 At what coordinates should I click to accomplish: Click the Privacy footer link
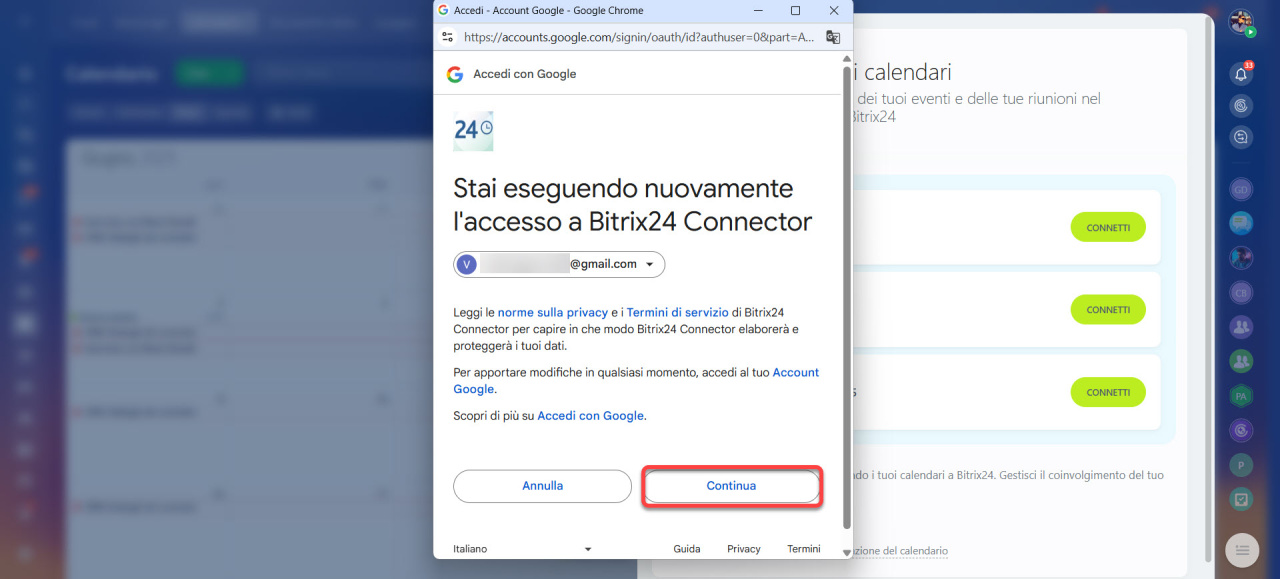tap(744, 549)
